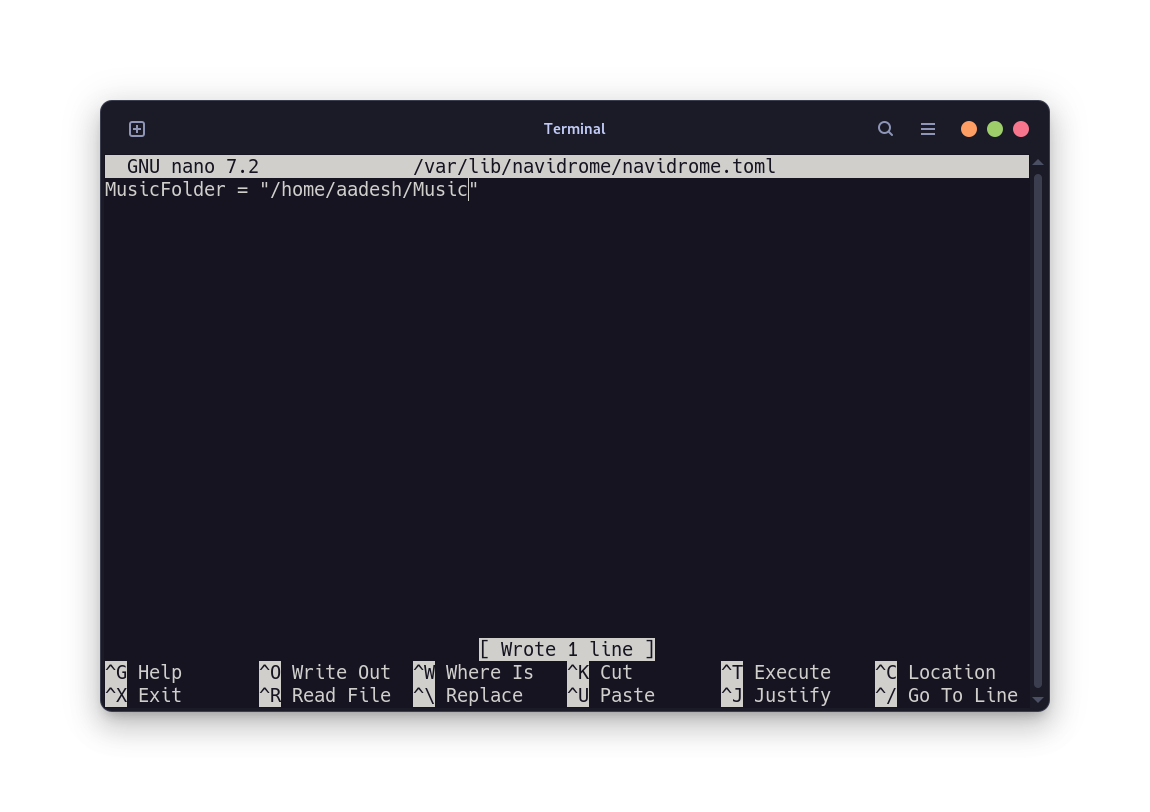The image size is (1150, 812).
Task: Click the Cut shortcut label
Action: point(602,672)
